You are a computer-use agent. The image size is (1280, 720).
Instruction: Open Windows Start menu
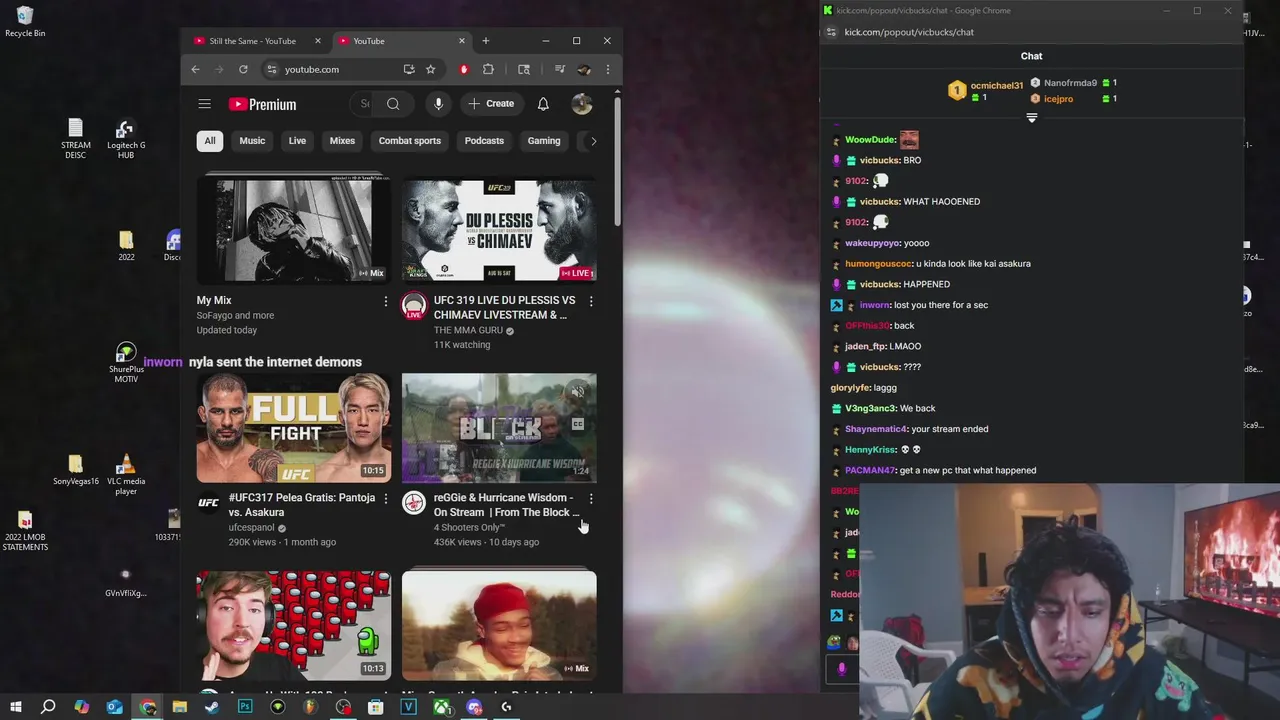coord(15,707)
